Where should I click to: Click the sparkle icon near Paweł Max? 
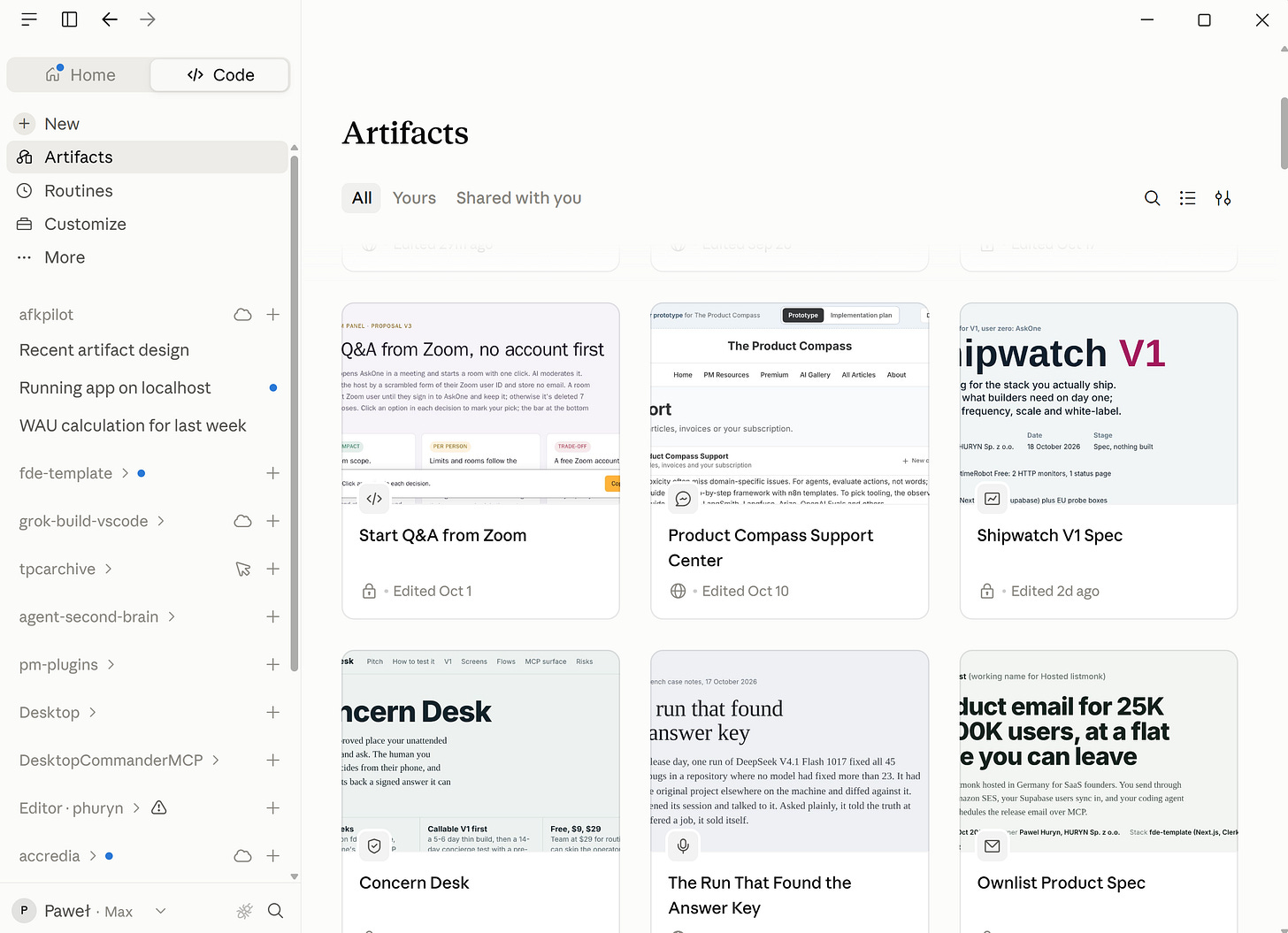pyautogui.click(x=245, y=911)
